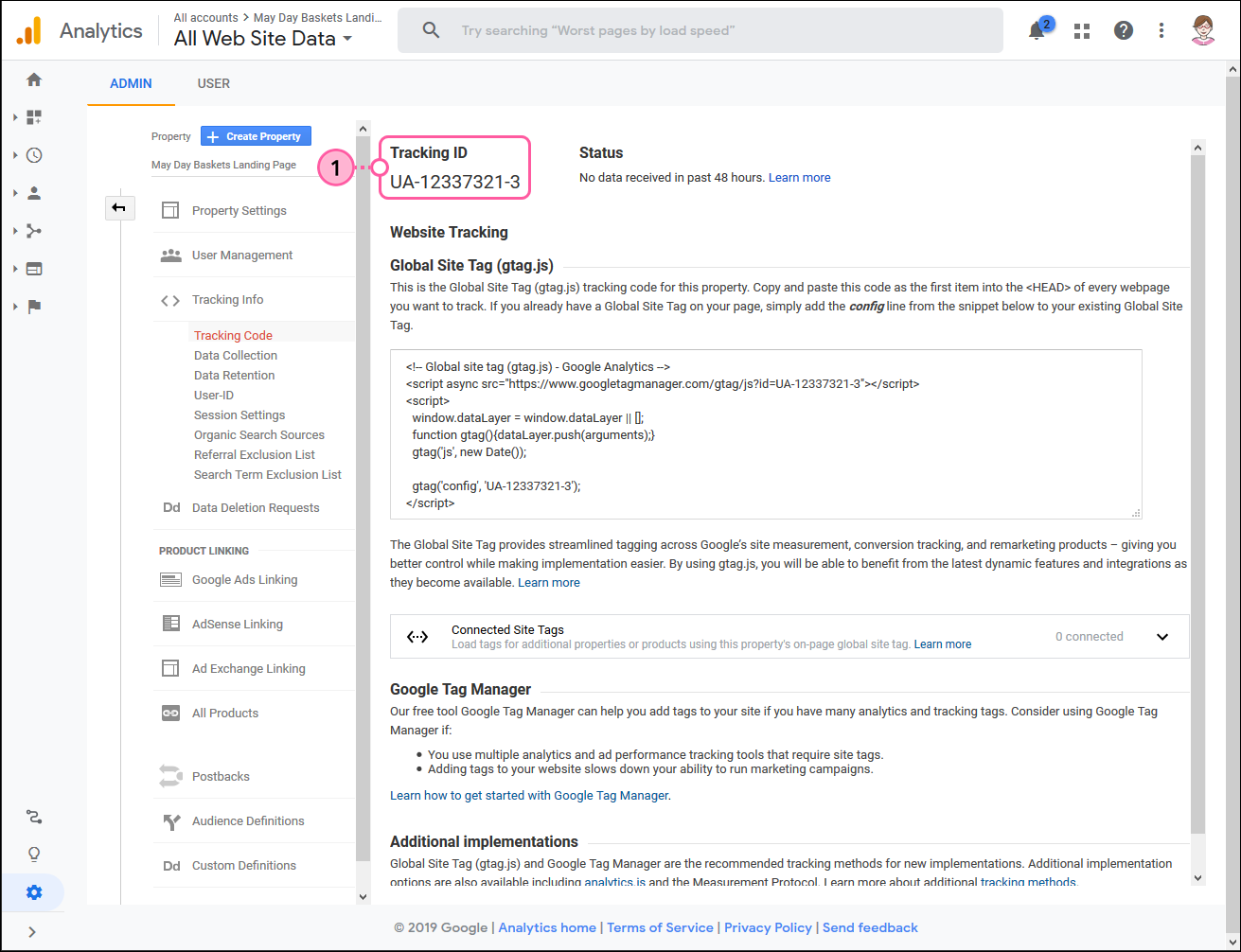
Task: Click the Terms of Service footer link
Action: pos(660,927)
